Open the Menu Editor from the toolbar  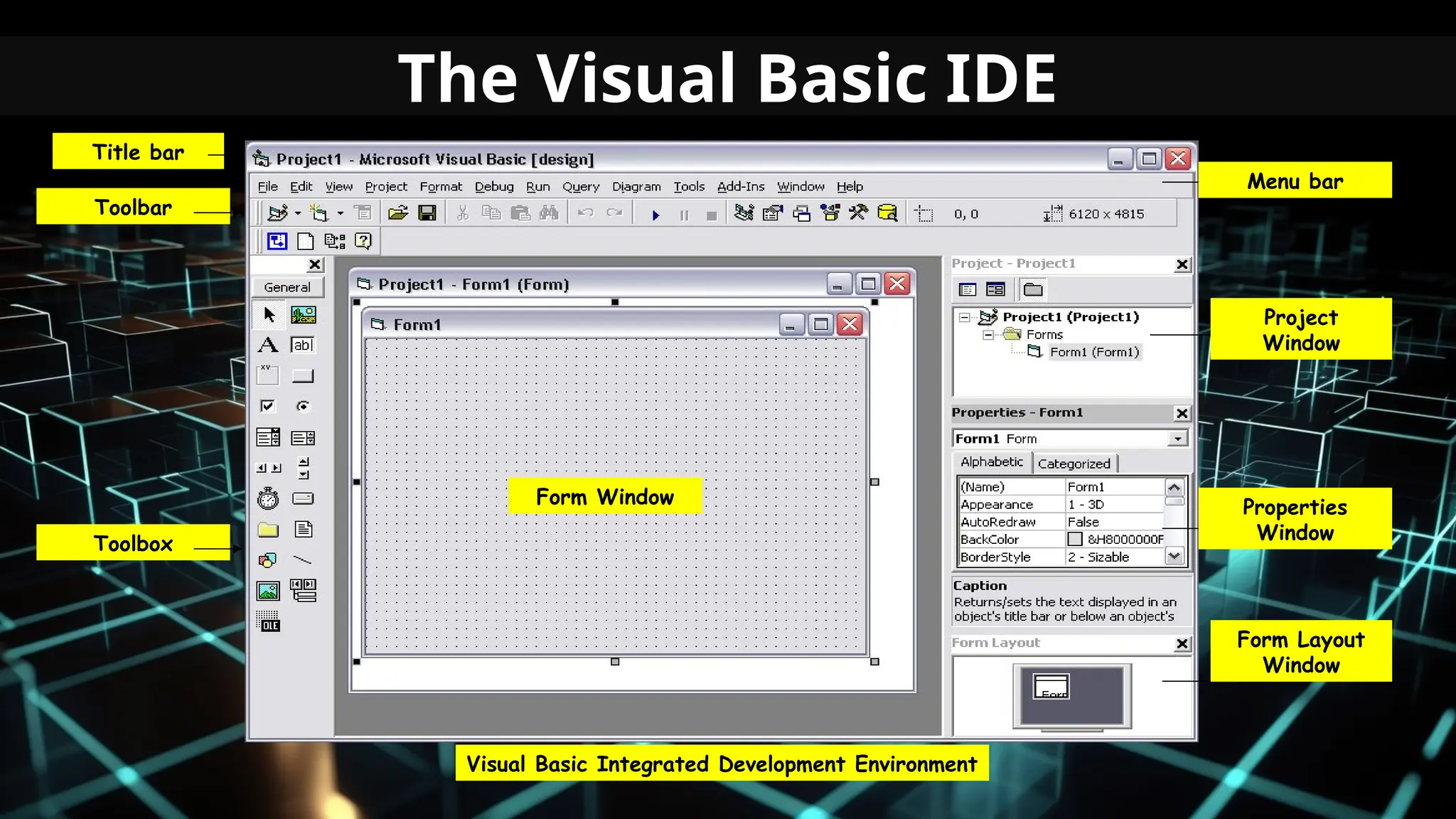[363, 213]
